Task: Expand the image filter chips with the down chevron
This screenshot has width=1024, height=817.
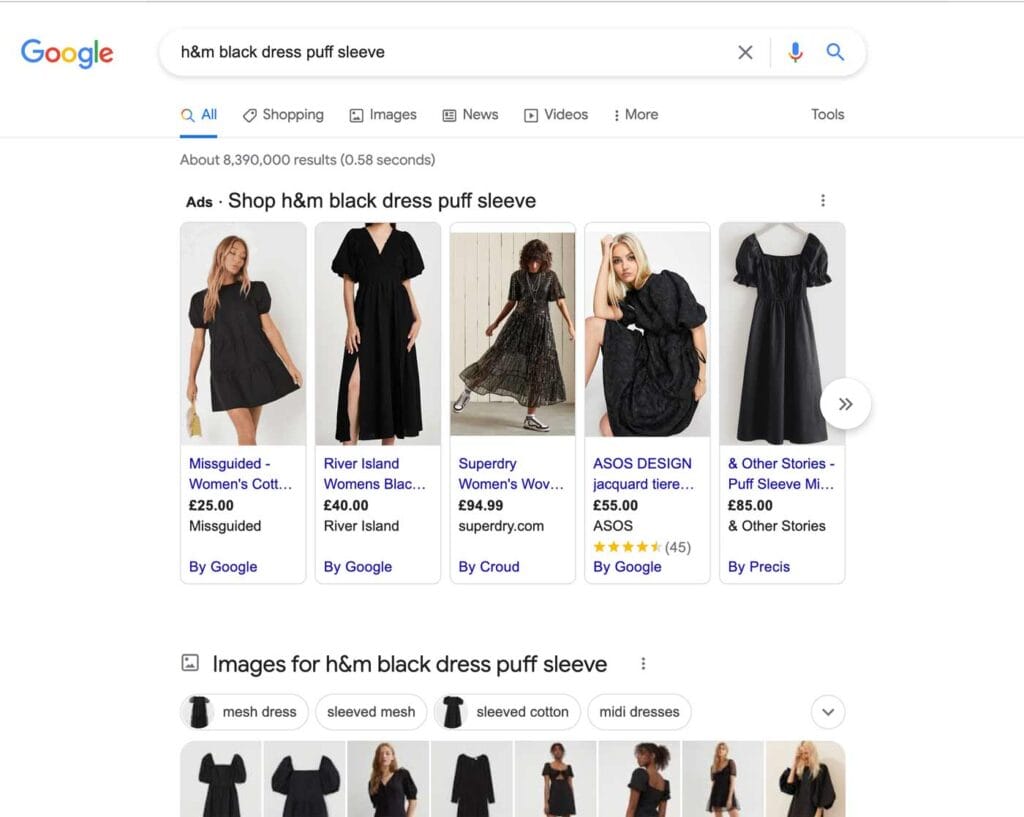Action: coord(827,712)
